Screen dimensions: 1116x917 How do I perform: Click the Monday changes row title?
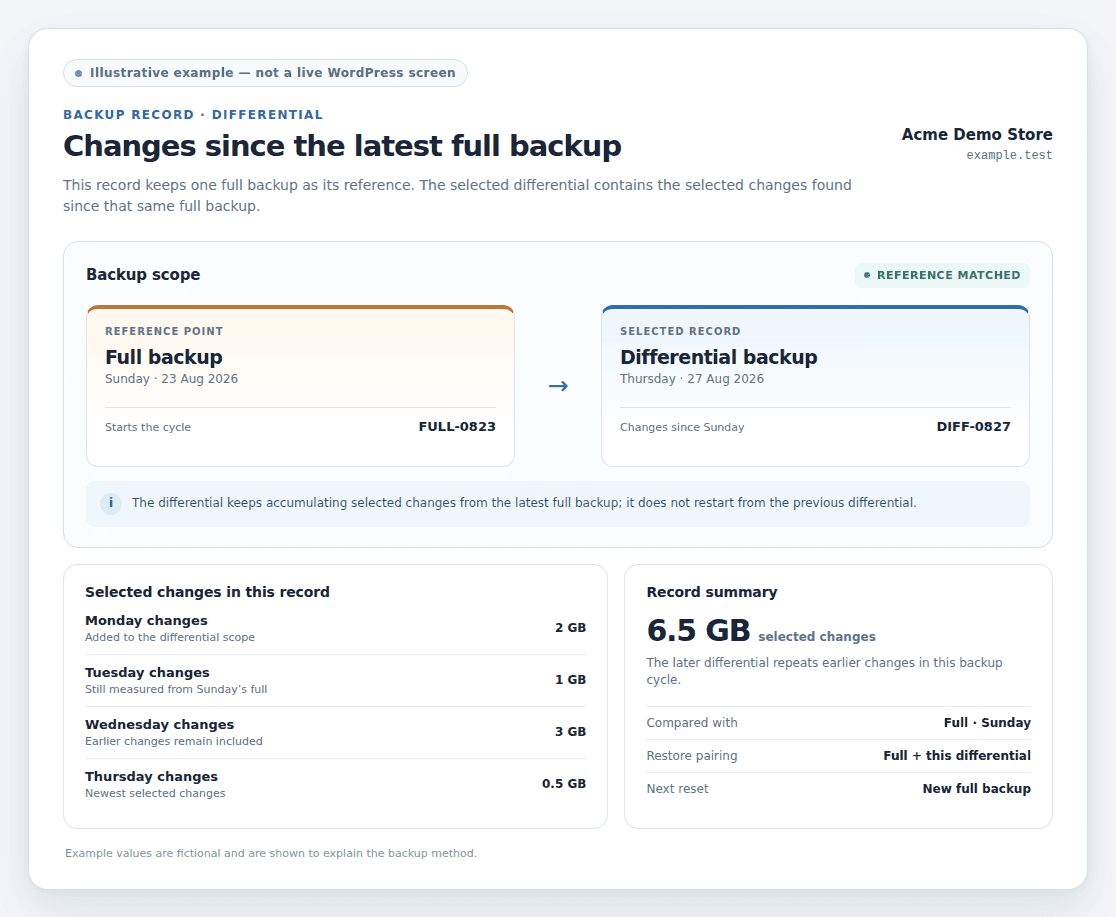point(147,621)
